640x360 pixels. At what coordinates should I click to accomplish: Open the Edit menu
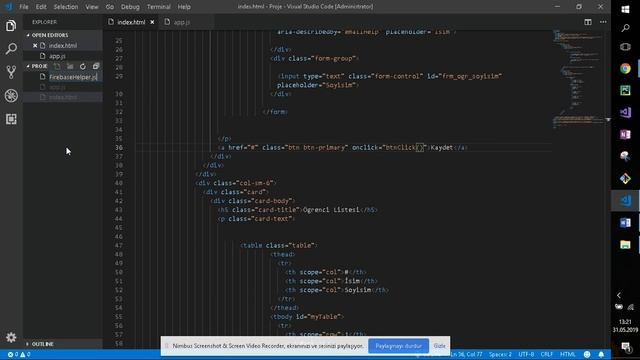tap(41, 7)
